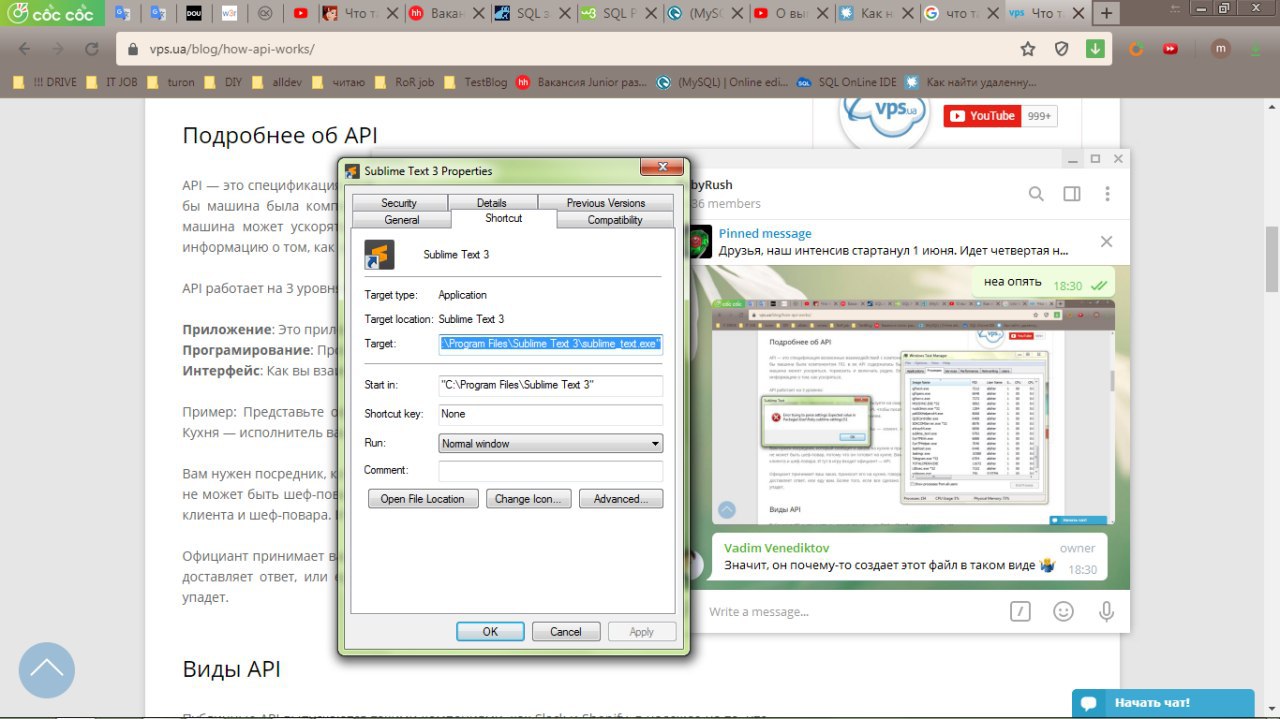Open Advanced shortcut properties
This screenshot has height=719, width=1280.
pyautogui.click(x=621, y=498)
